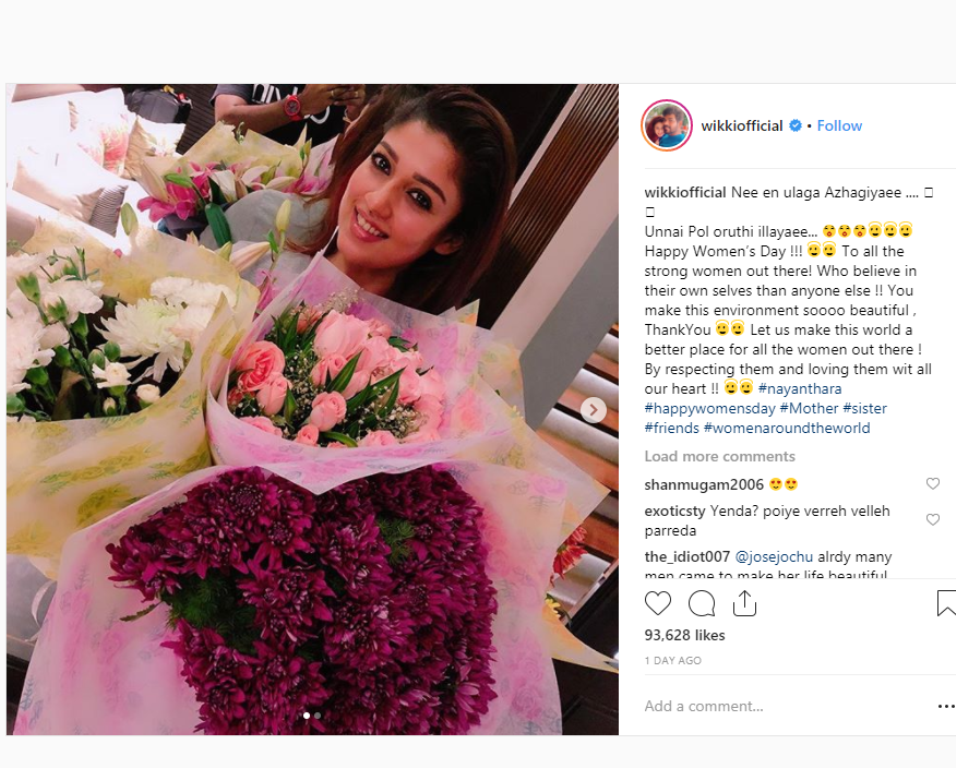Select second carousel dot indicator
Screen dimensions: 956x768
point(318,716)
